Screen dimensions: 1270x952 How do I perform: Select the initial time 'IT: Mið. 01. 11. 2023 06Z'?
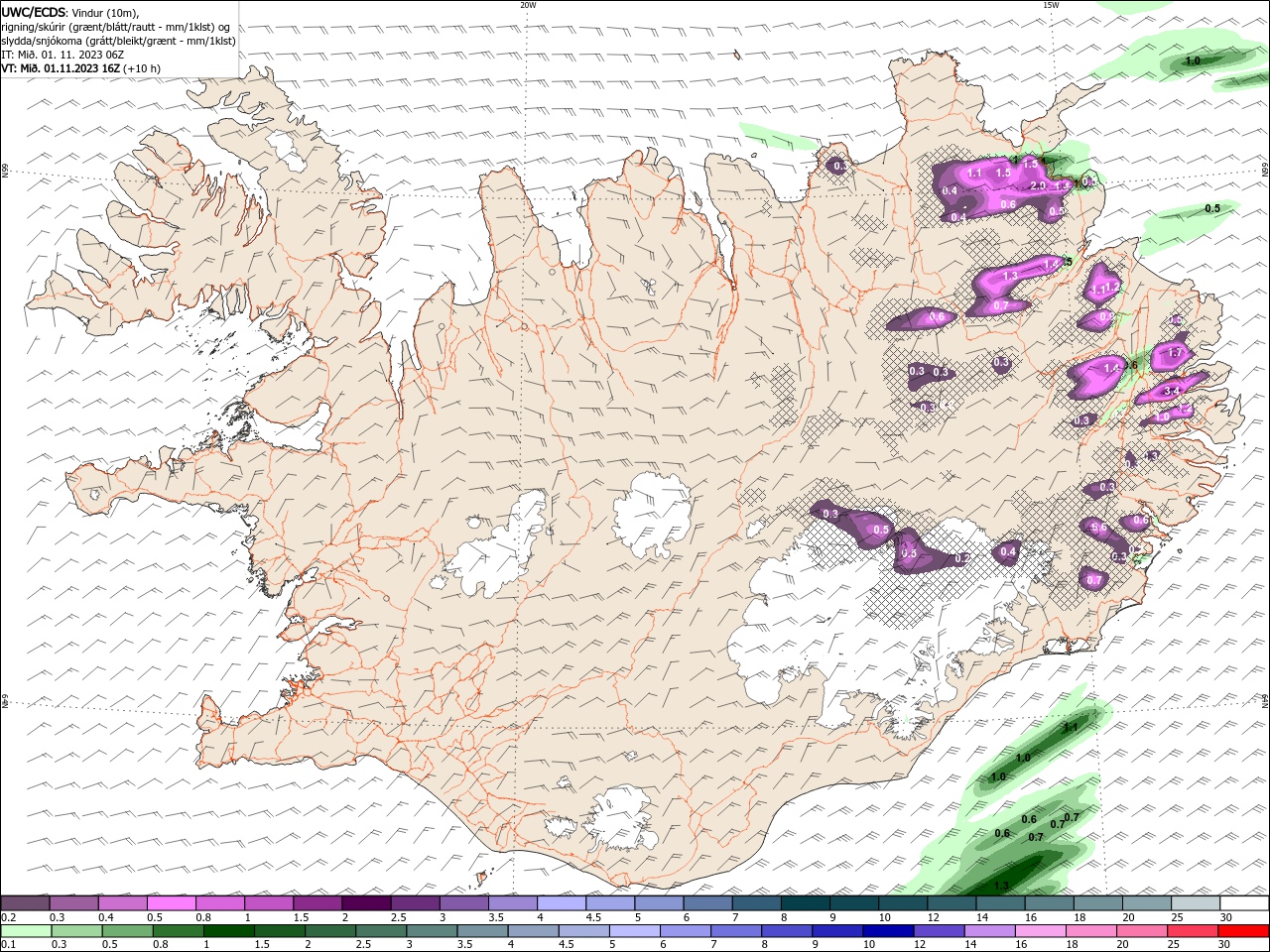[x=63, y=55]
